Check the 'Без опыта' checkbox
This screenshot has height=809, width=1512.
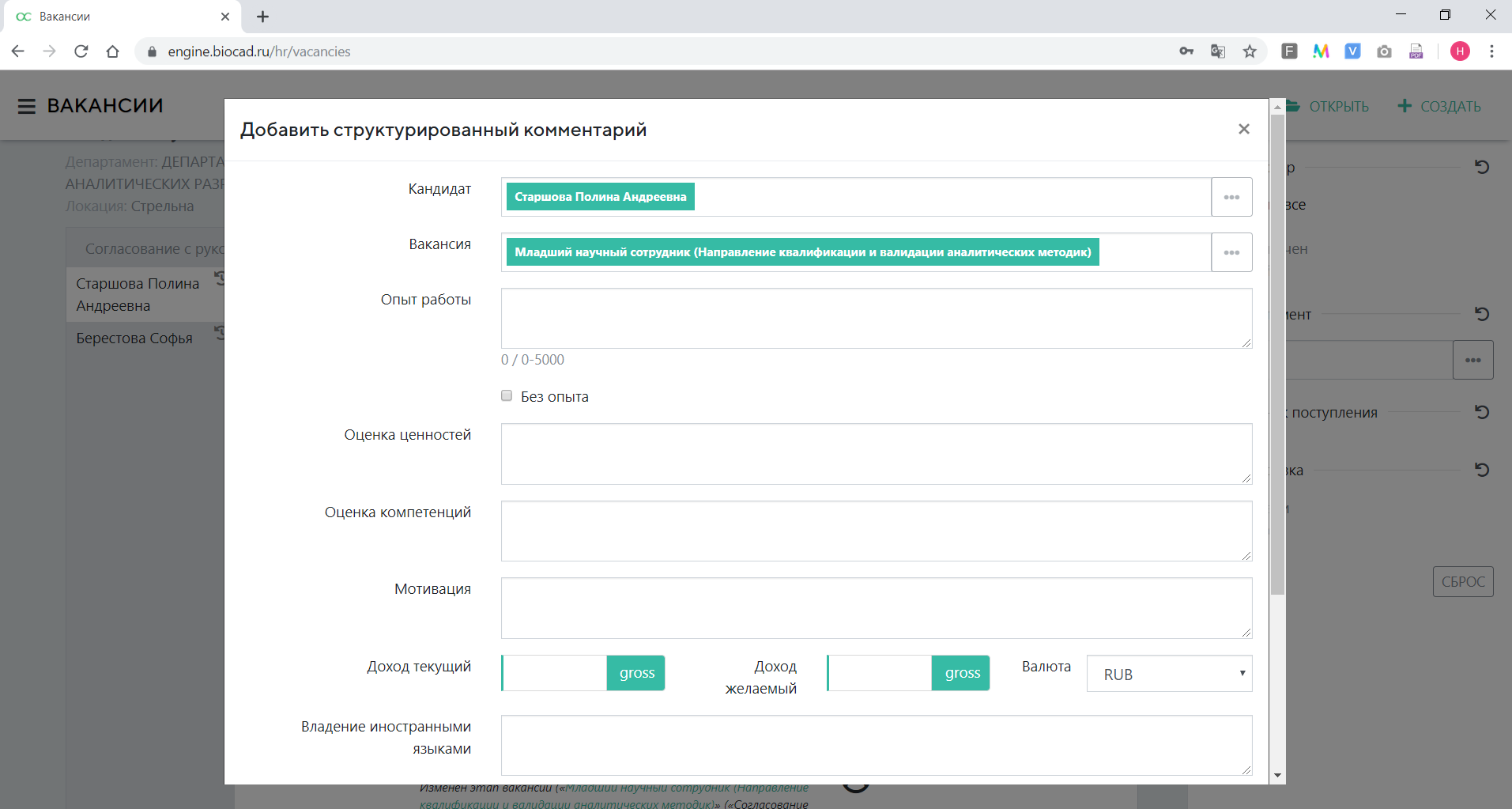tap(507, 395)
